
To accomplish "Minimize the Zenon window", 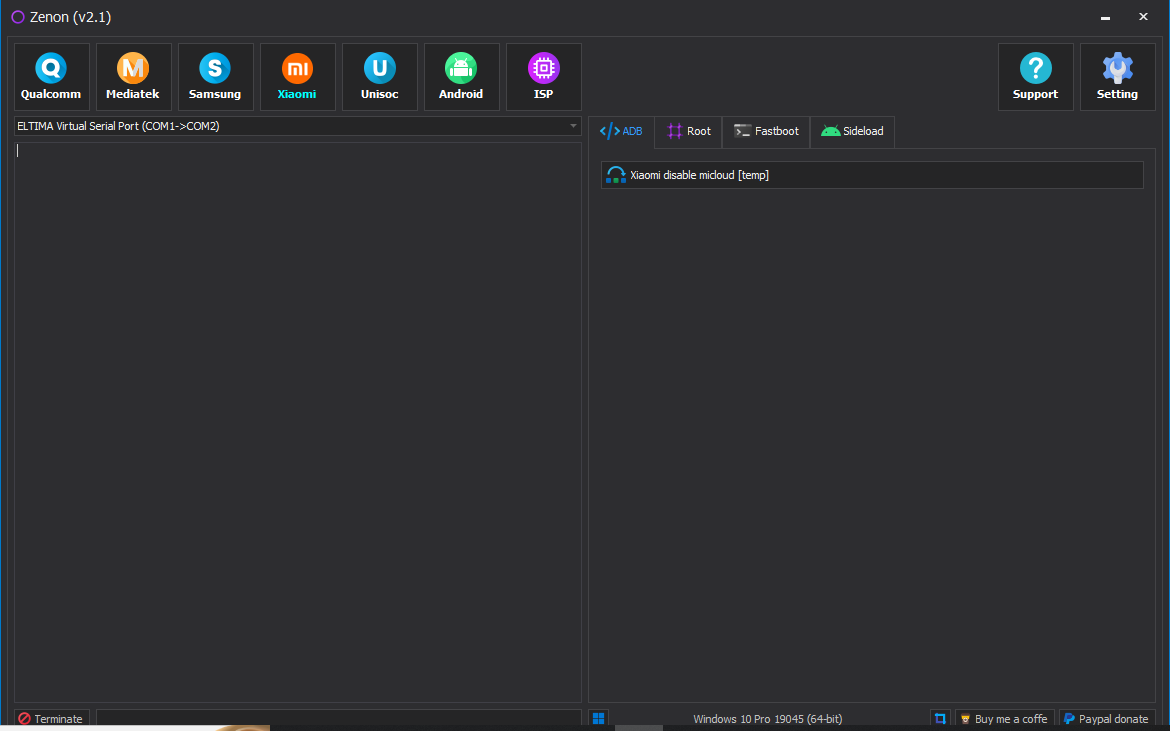I will [x=1105, y=17].
